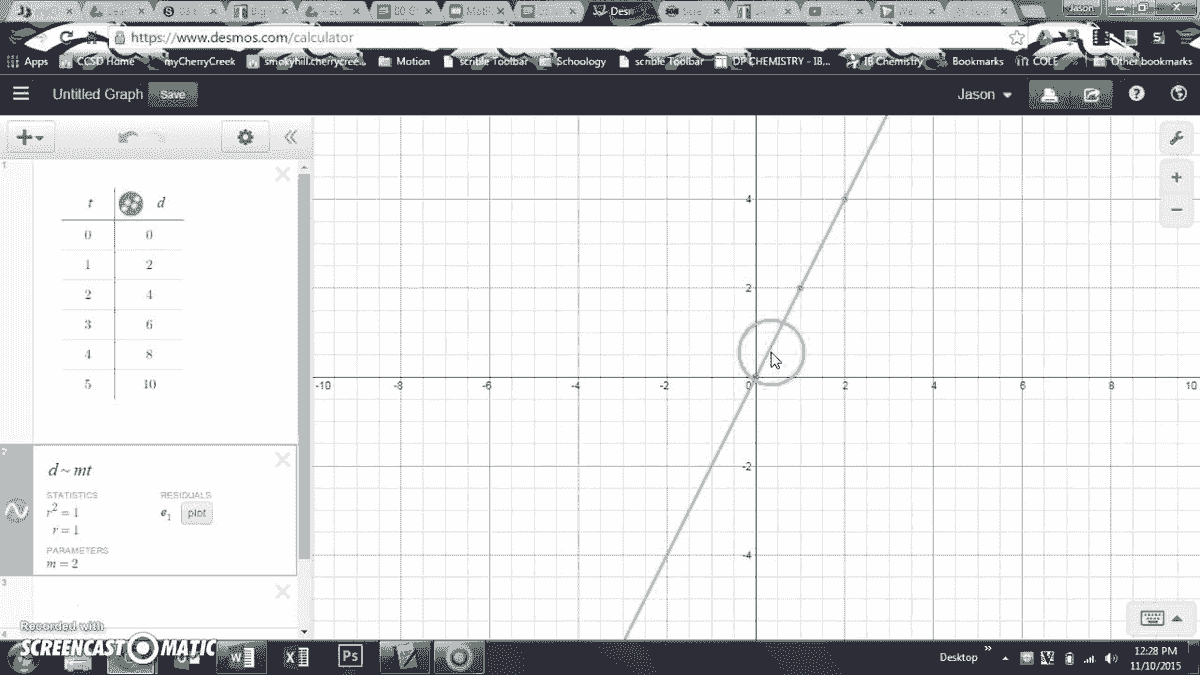1200x675 pixels.
Task: Click the undo arrow
Action: click(128, 138)
